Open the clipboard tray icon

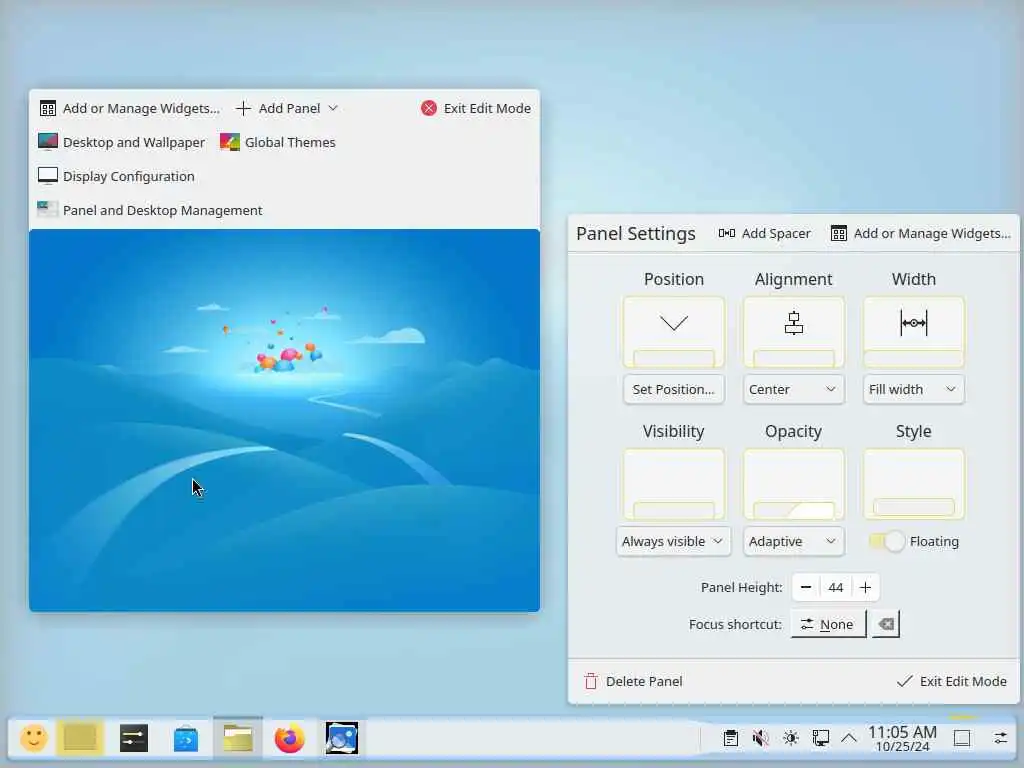[731, 739]
